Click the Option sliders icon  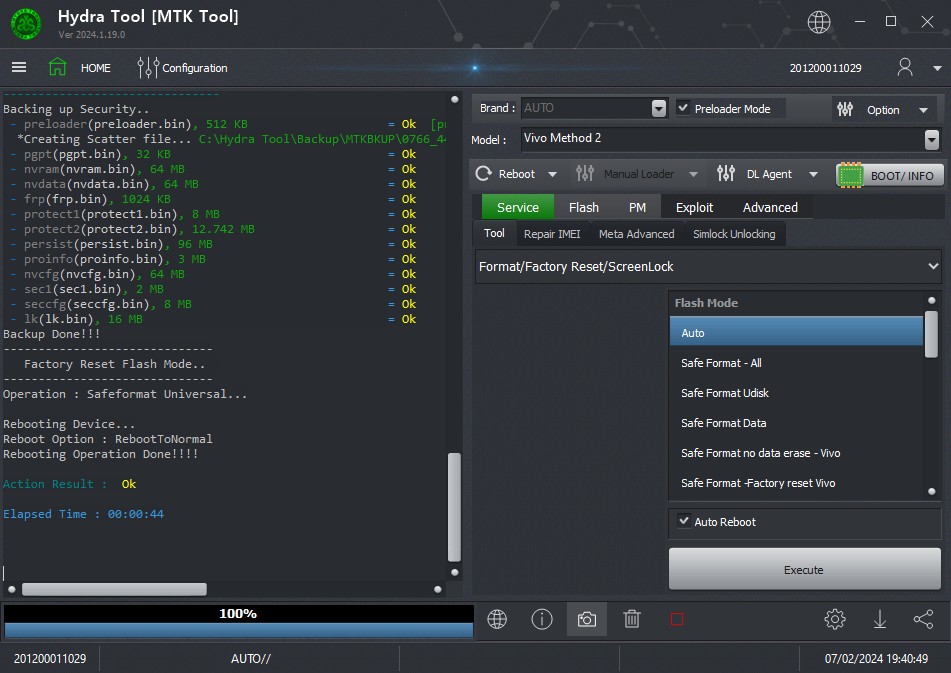tap(845, 110)
